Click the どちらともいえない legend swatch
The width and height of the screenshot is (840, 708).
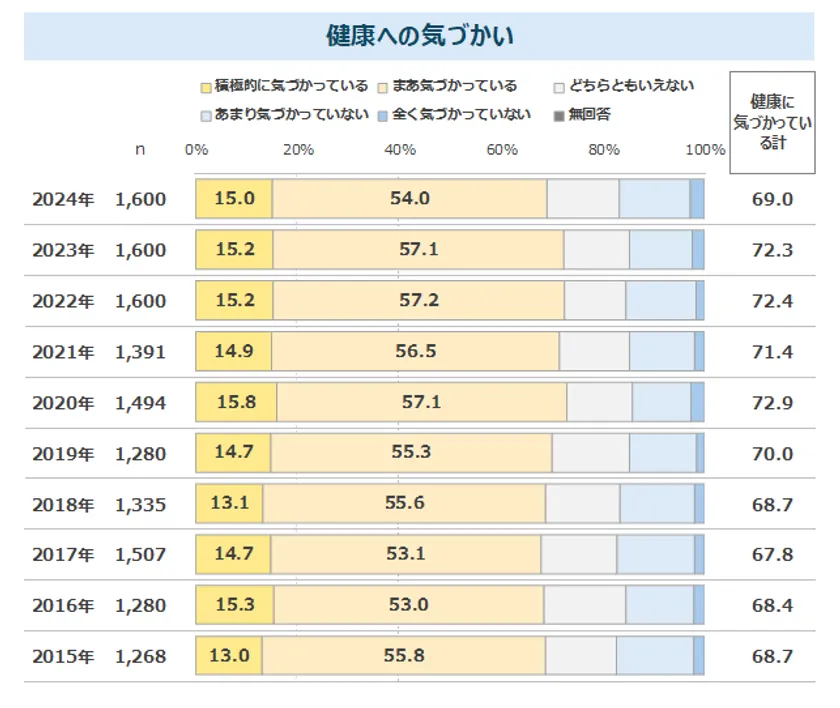560,87
